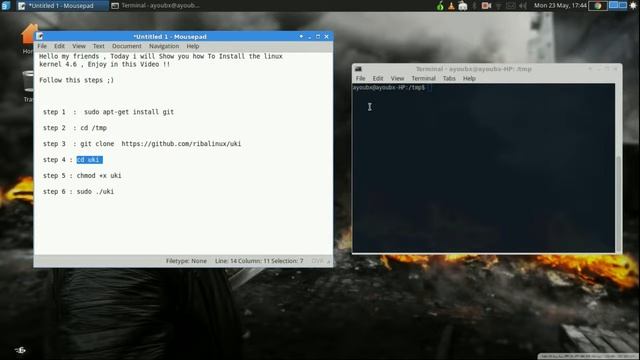Switch to the first workspace in the switcher
The image size is (640, 360).
coord(613,5)
